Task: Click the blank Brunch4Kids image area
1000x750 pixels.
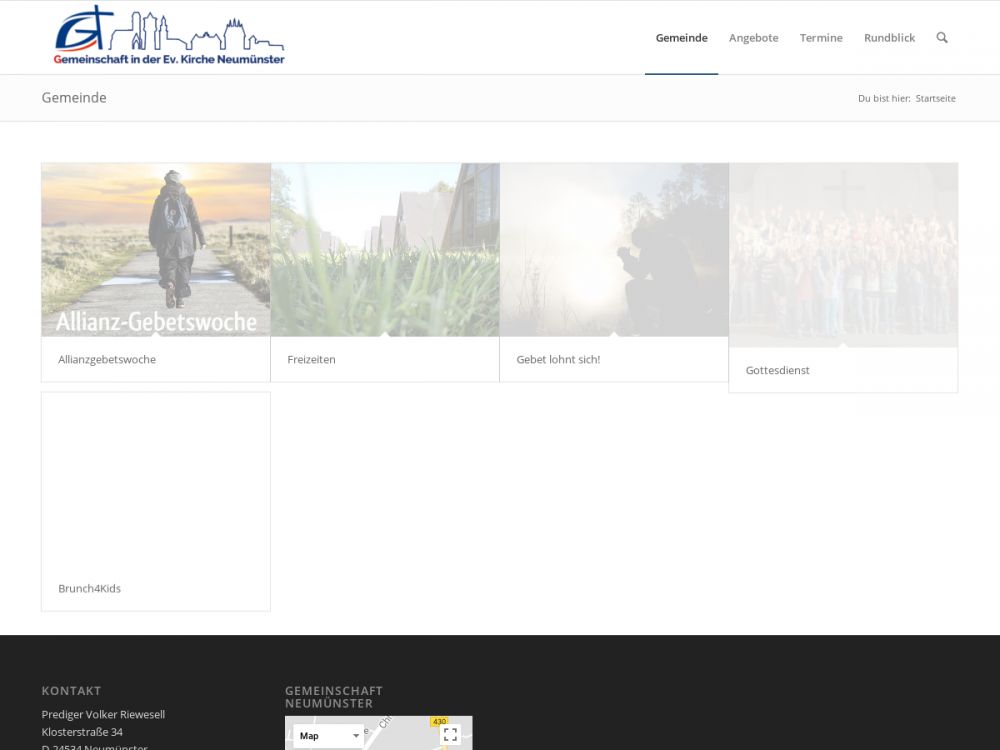Action: click(x=156, y=479)
